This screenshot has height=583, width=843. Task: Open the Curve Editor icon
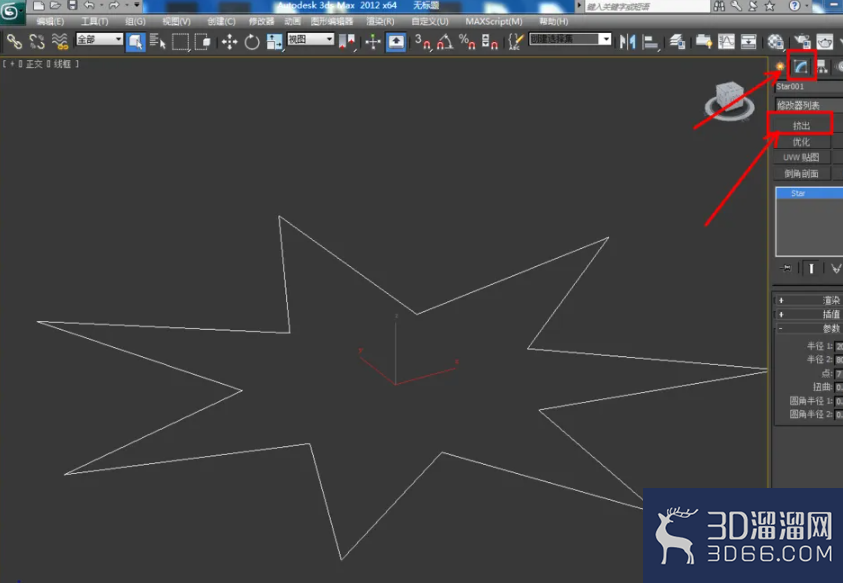pos(726,41)
